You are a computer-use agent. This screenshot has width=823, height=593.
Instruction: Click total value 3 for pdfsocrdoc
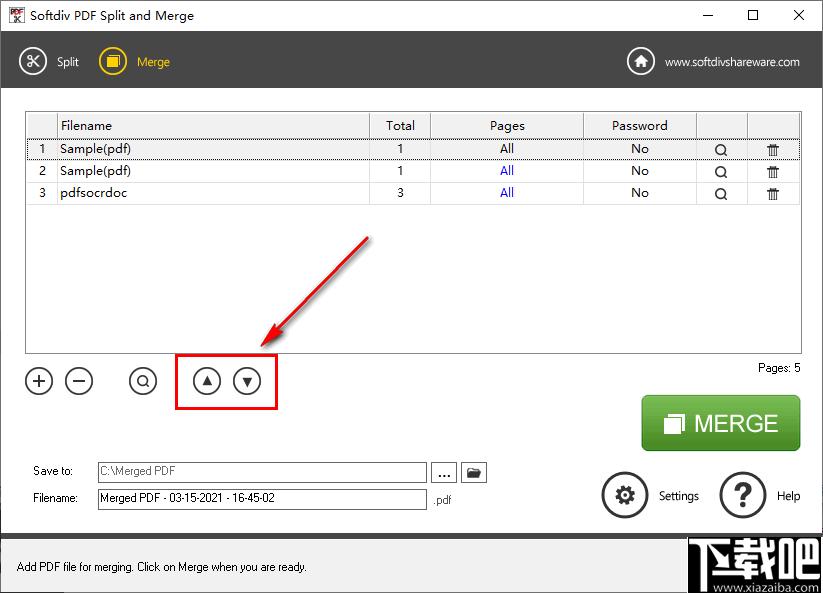pos(400,193)
